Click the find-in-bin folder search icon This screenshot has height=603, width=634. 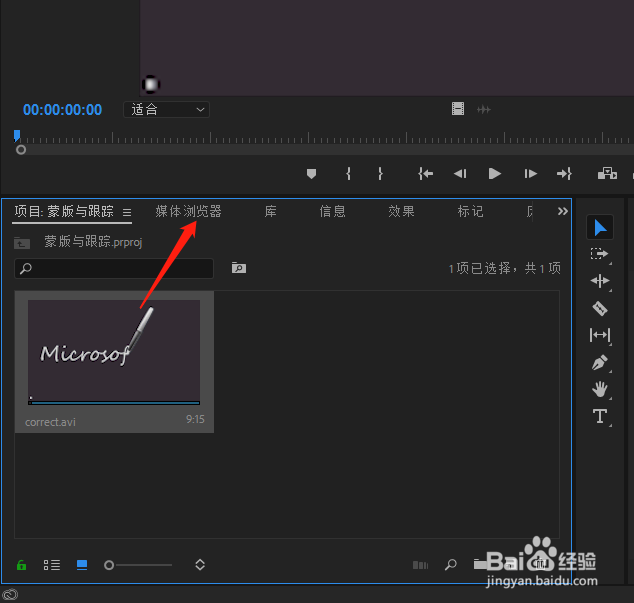coord(239,268)
